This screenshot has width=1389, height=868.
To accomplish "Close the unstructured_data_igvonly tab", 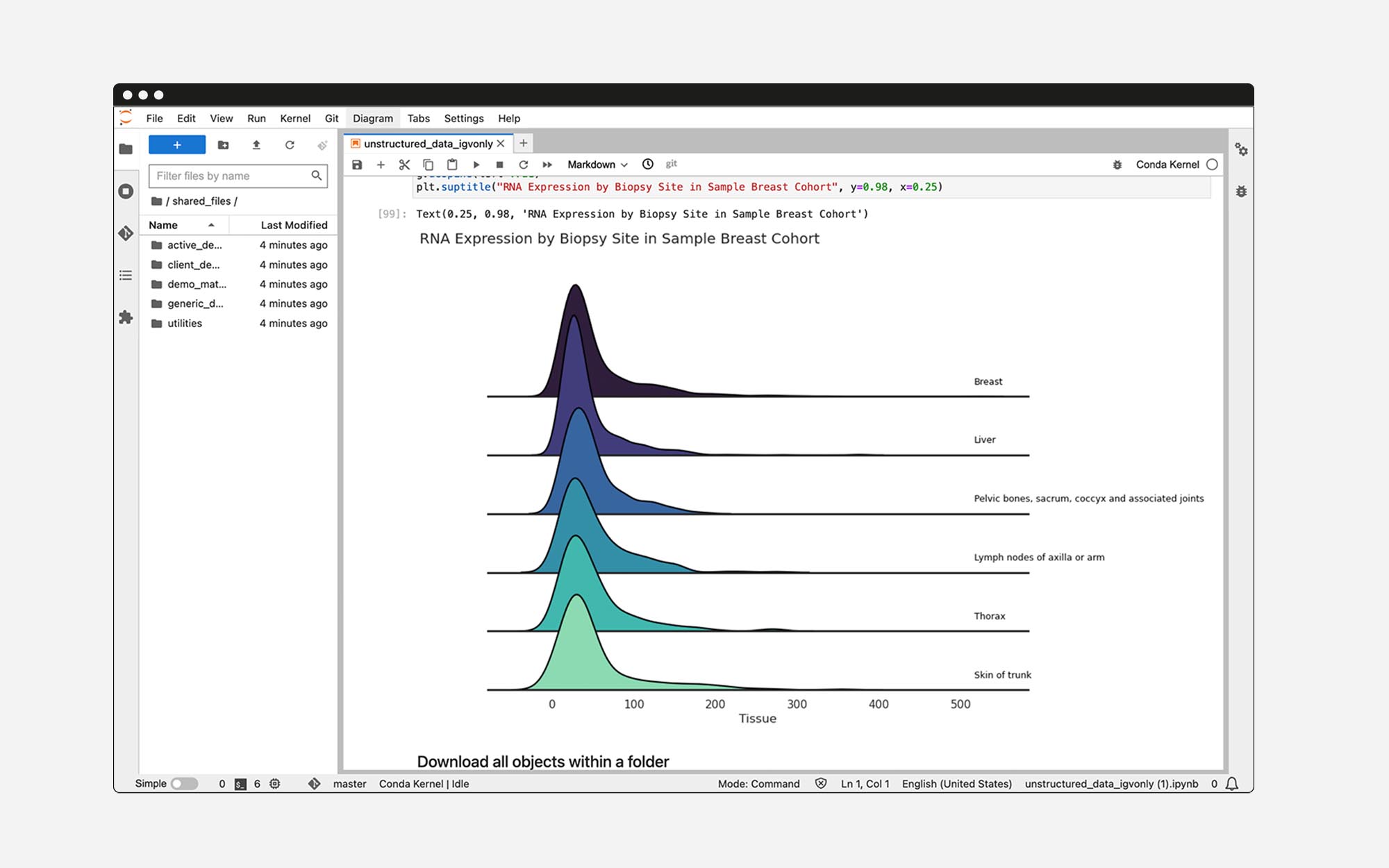I will [501, 144].
